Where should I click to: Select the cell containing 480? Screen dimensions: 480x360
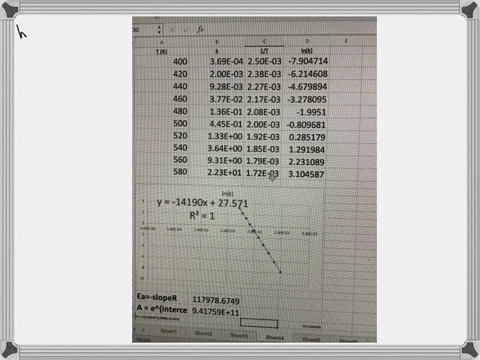(180, 111)
